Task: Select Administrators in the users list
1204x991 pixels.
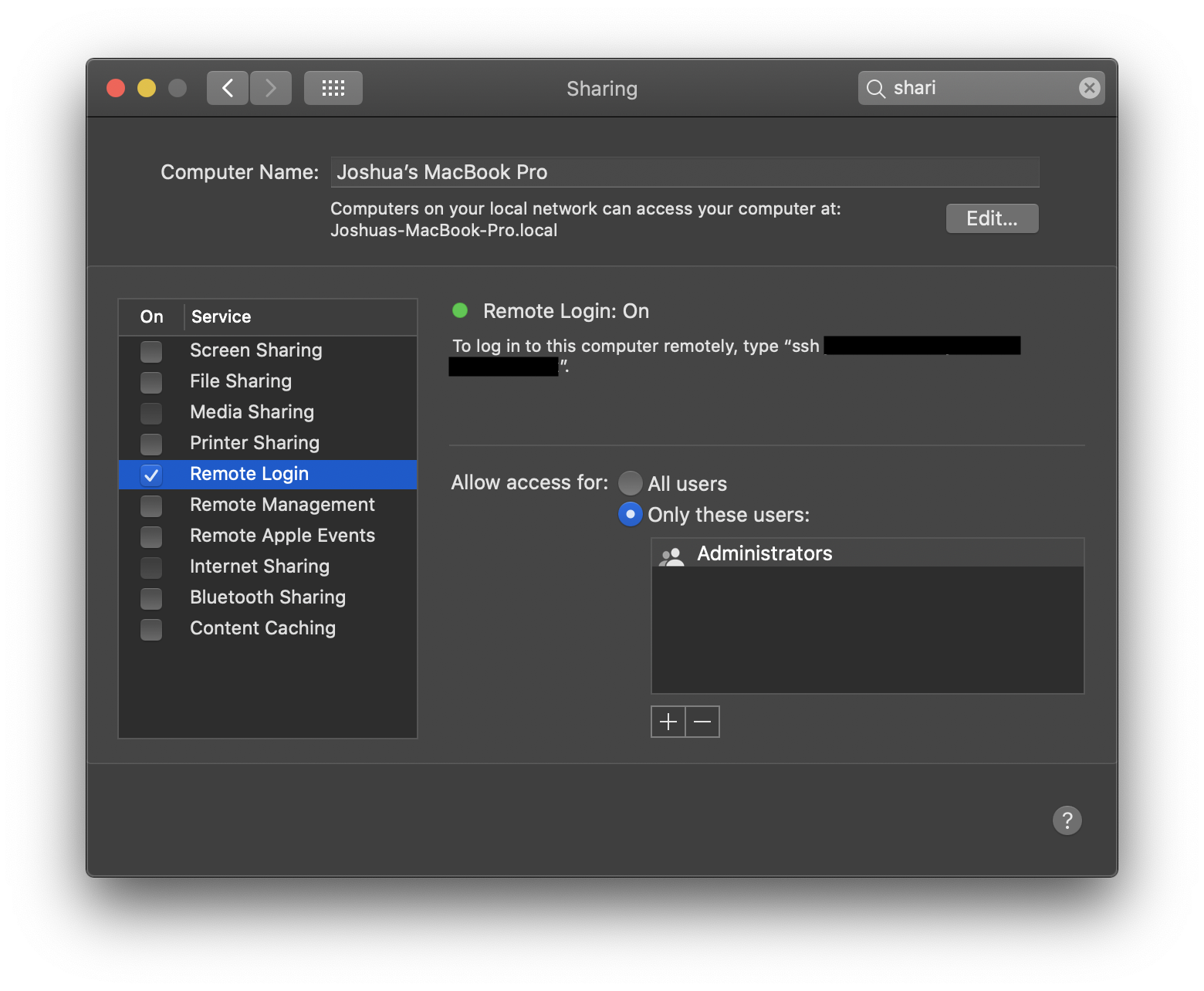Action: point(867,553)
